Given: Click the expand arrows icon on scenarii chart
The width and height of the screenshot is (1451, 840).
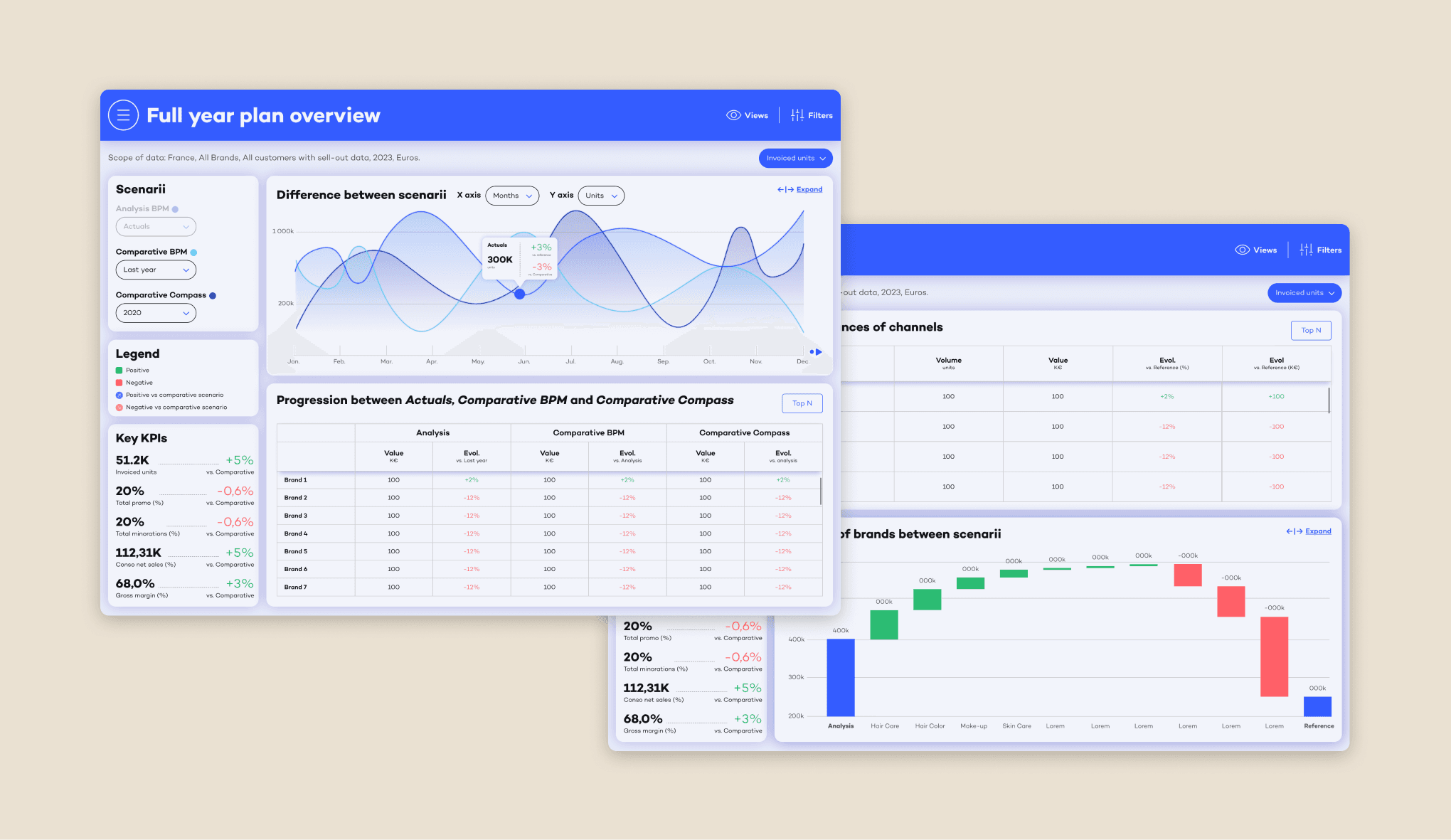Looking at the screenshot, I should tap(785, 190).
